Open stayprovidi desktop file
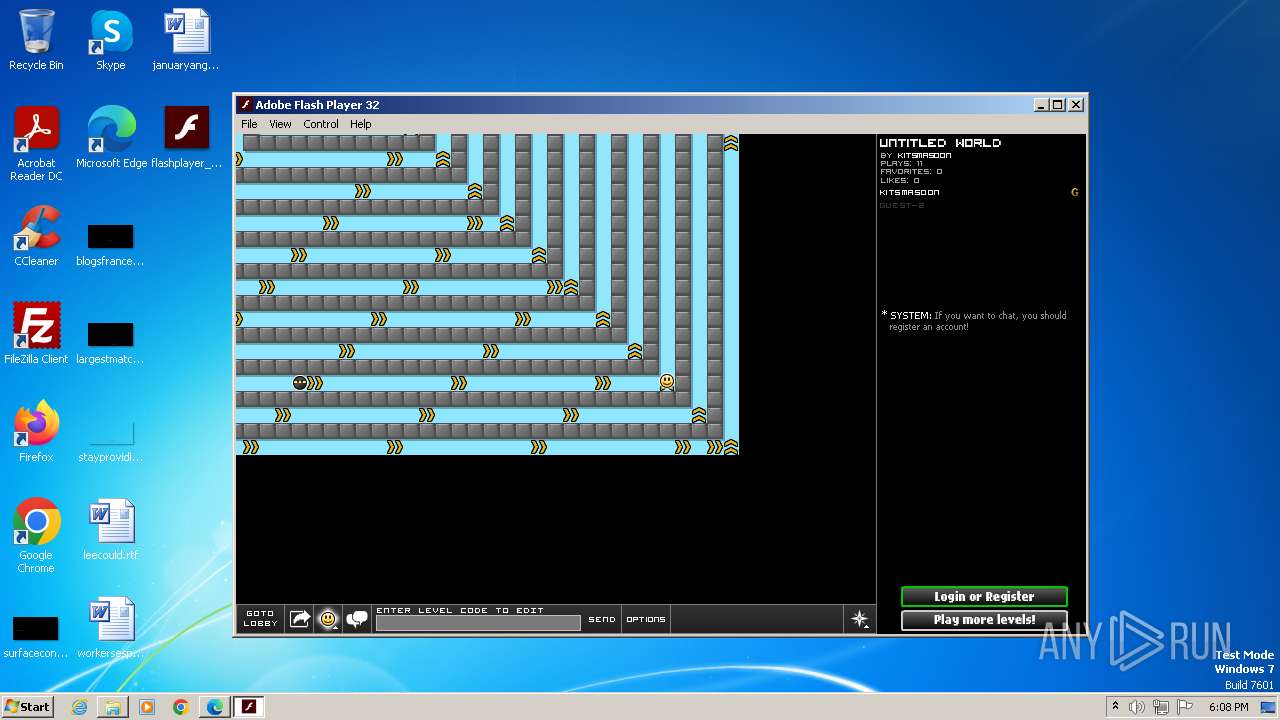Image resolution: width=1280 pixels, height=720 pixels. pos(110,441)
